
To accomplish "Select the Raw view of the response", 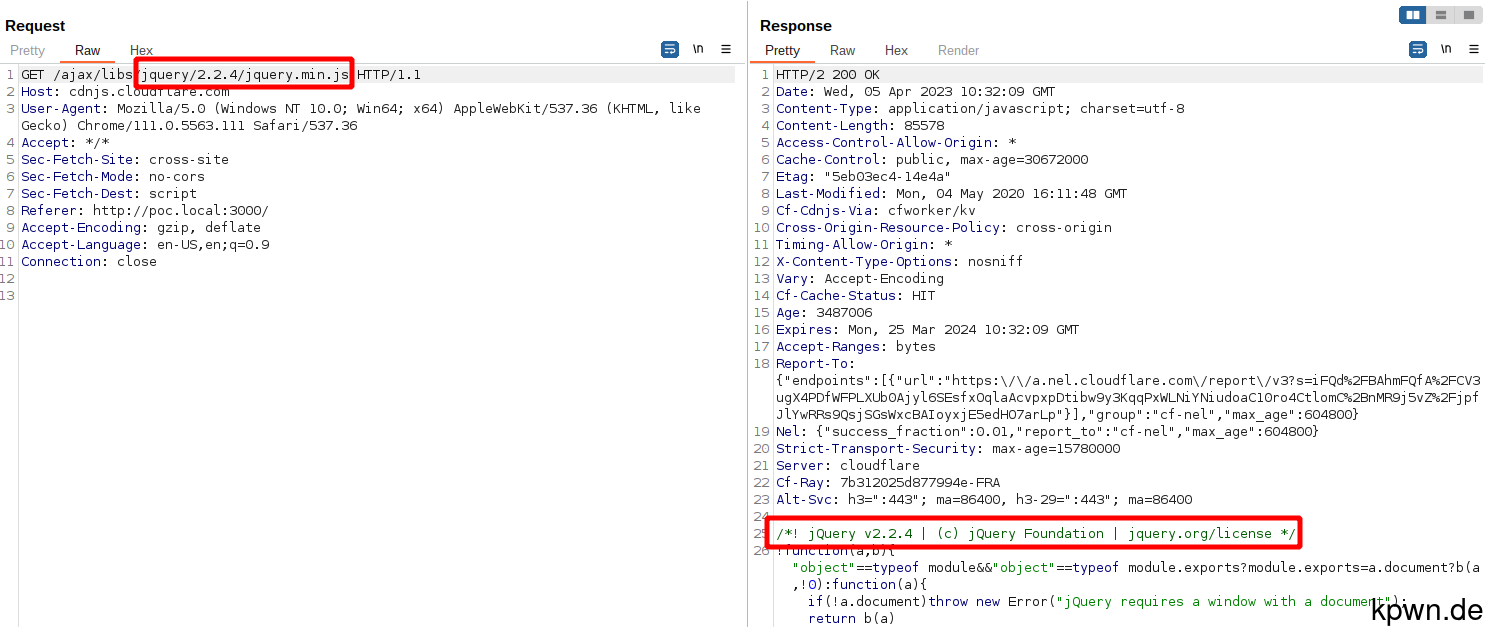I will coord(842,50).
